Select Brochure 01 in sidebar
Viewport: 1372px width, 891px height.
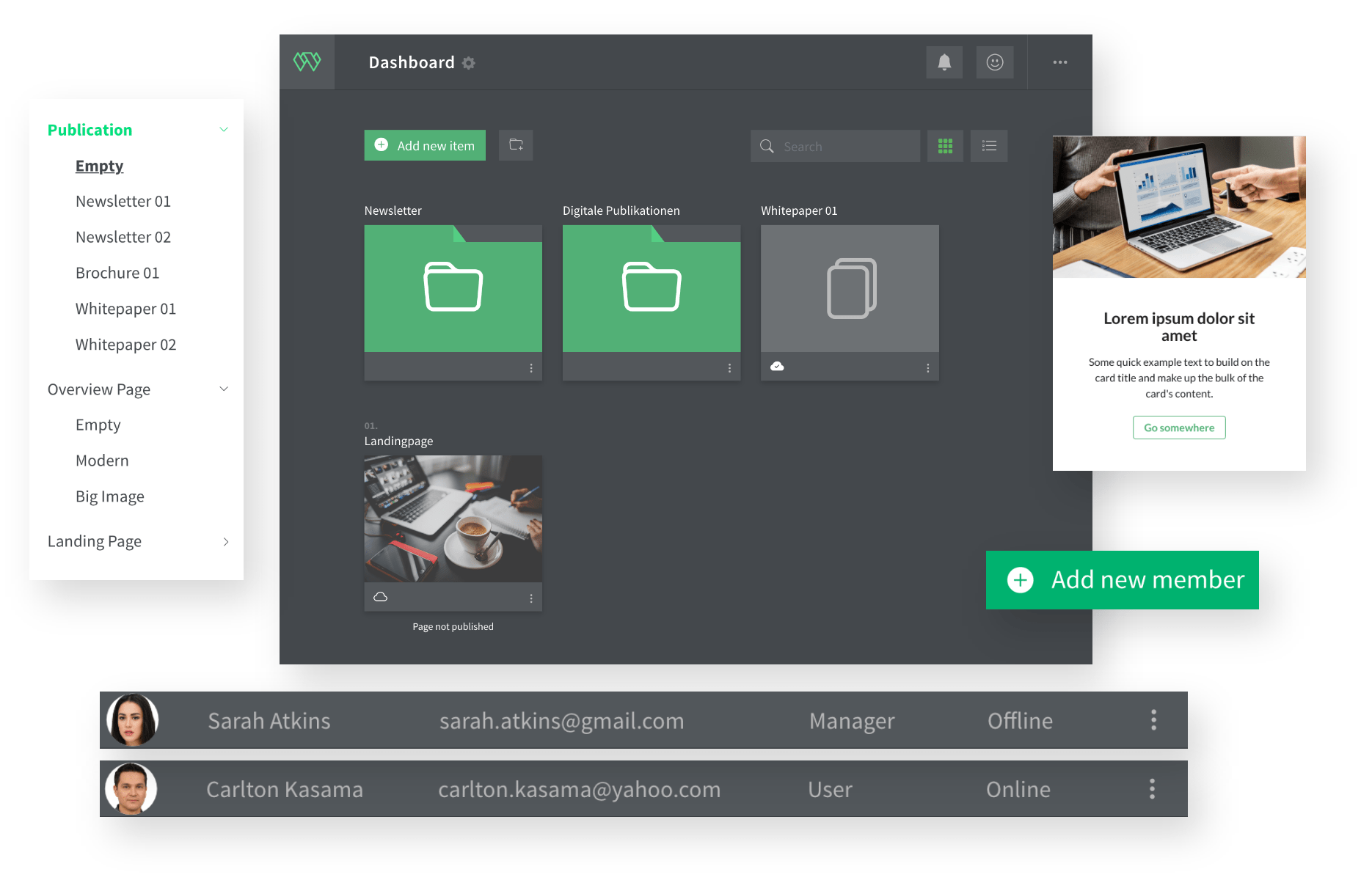[x=117, y=273]
